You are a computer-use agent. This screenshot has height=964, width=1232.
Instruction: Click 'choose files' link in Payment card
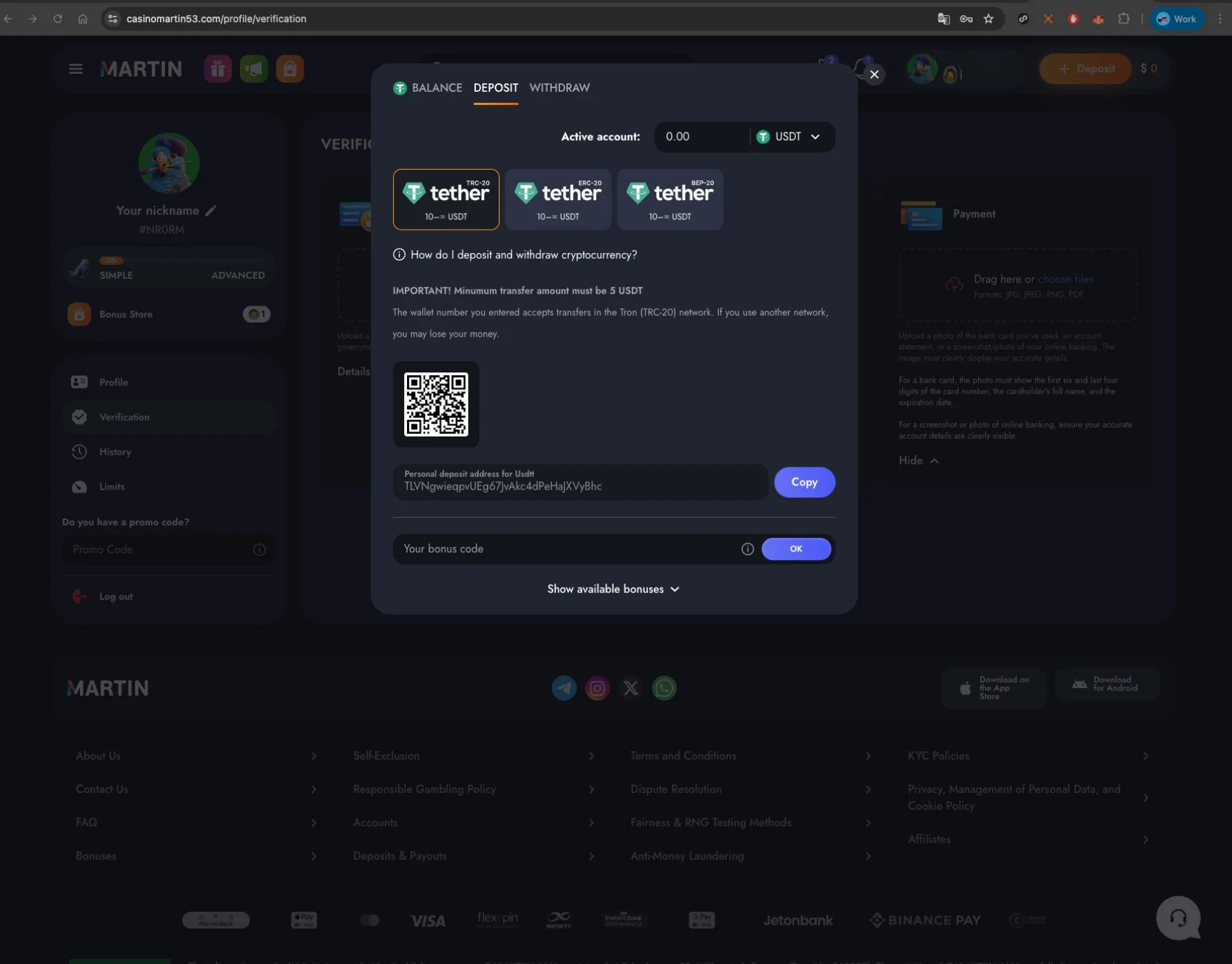pos(1065,279)
